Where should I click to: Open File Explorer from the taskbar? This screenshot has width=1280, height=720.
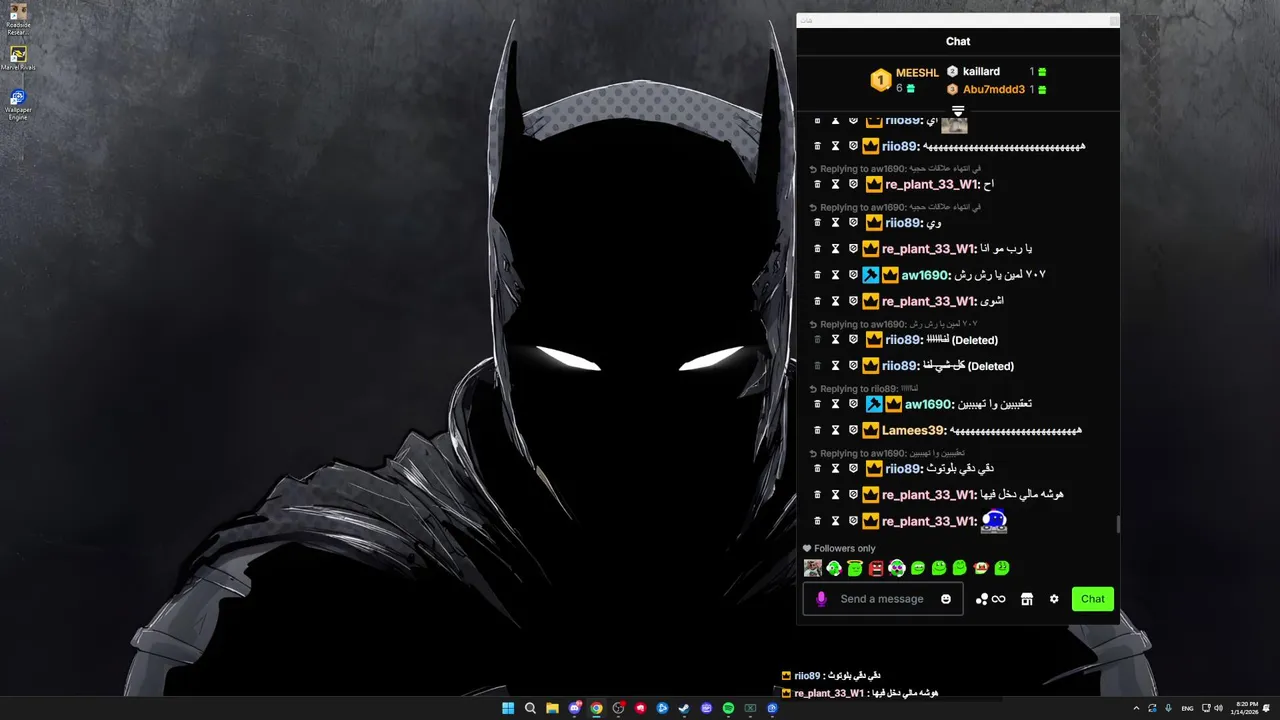click(552, 708)
